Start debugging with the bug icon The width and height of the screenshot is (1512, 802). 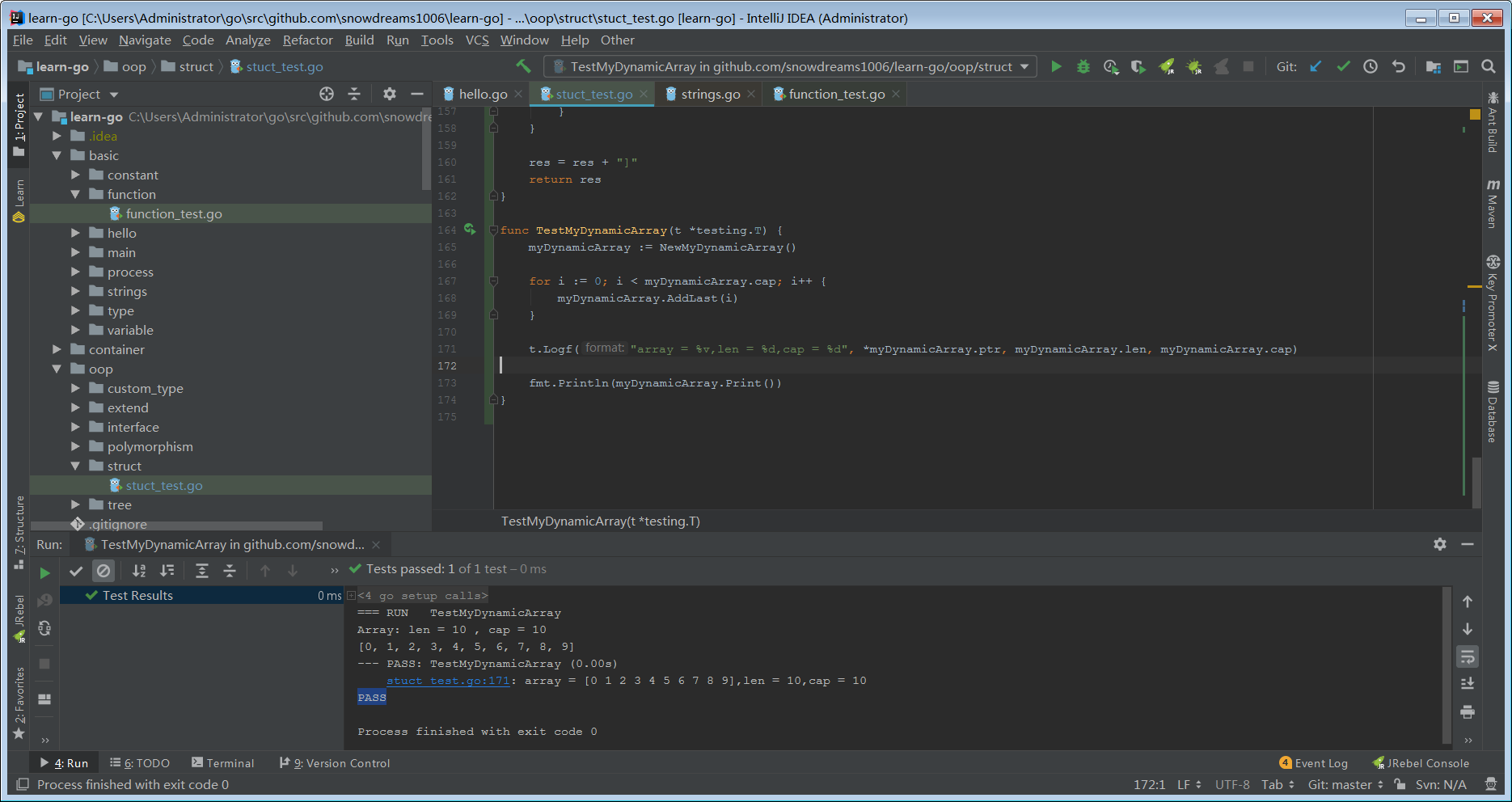click(1083, 66)
